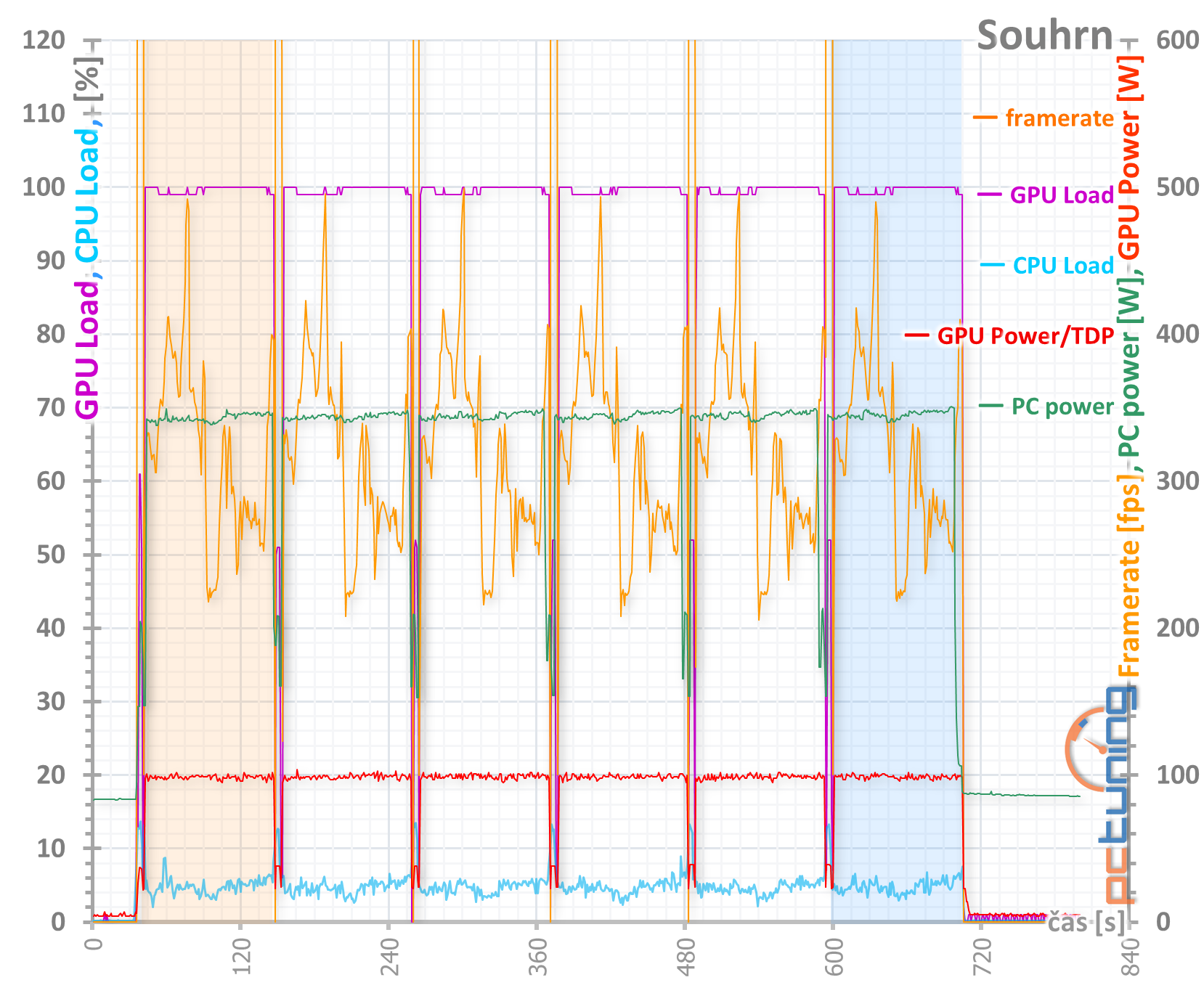Click the time axis label 240
The height and width of the screenshot is (988, 1204).
point(389,958)
